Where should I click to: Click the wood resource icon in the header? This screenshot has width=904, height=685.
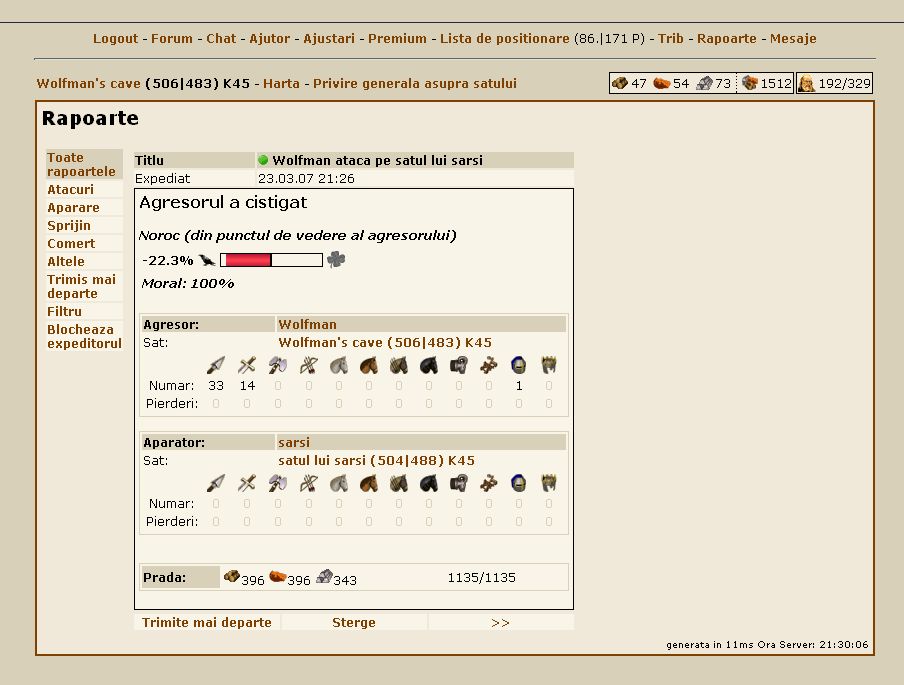[620, 84]
